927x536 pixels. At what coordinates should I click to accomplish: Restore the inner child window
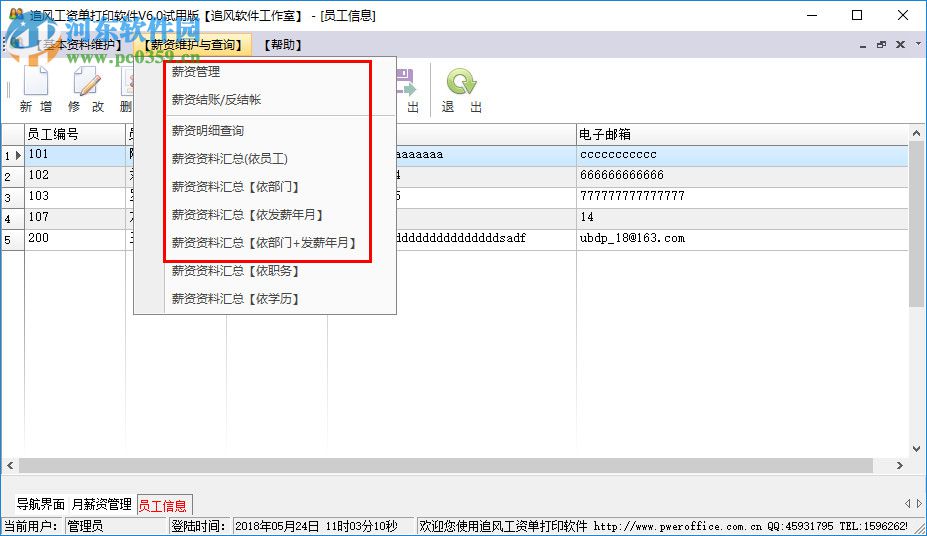pos(881,44)
